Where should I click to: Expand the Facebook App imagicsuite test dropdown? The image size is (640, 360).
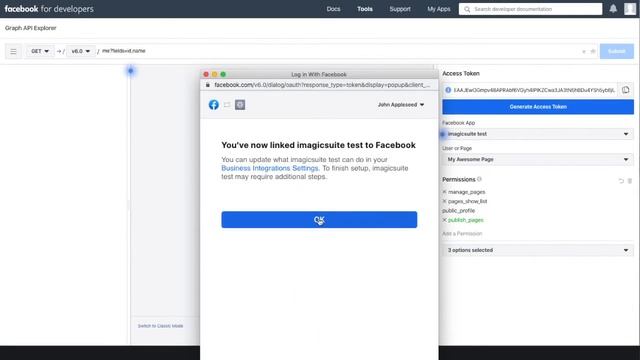click(538, 134)
